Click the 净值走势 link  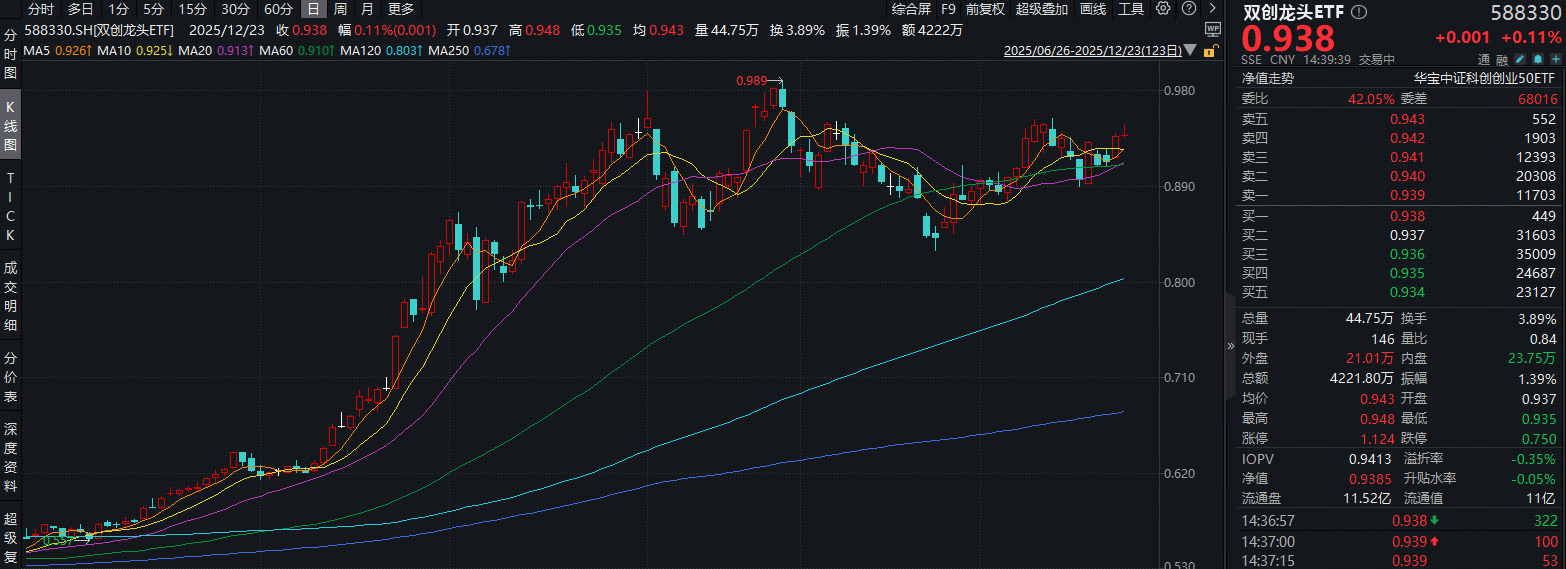coord(1268,78)
